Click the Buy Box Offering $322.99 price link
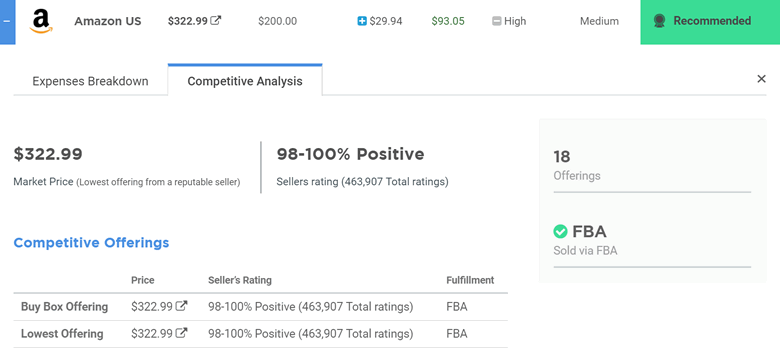 [x=152, y=307]
